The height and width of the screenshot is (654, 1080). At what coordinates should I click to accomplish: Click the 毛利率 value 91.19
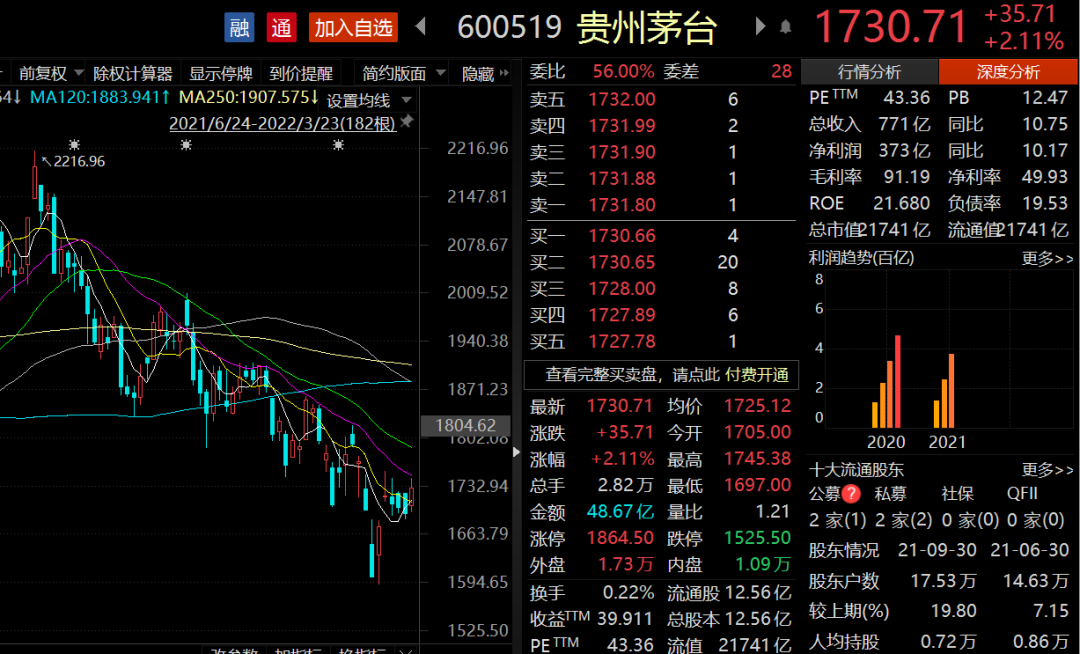point(906,177)
